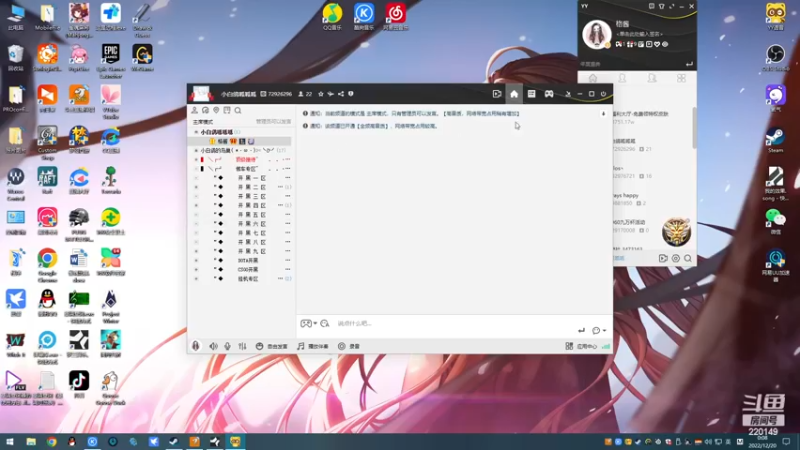Screen dimensions: 800x450
Task: Toggle the play accompaniment music button
Action: click(313, 346)
